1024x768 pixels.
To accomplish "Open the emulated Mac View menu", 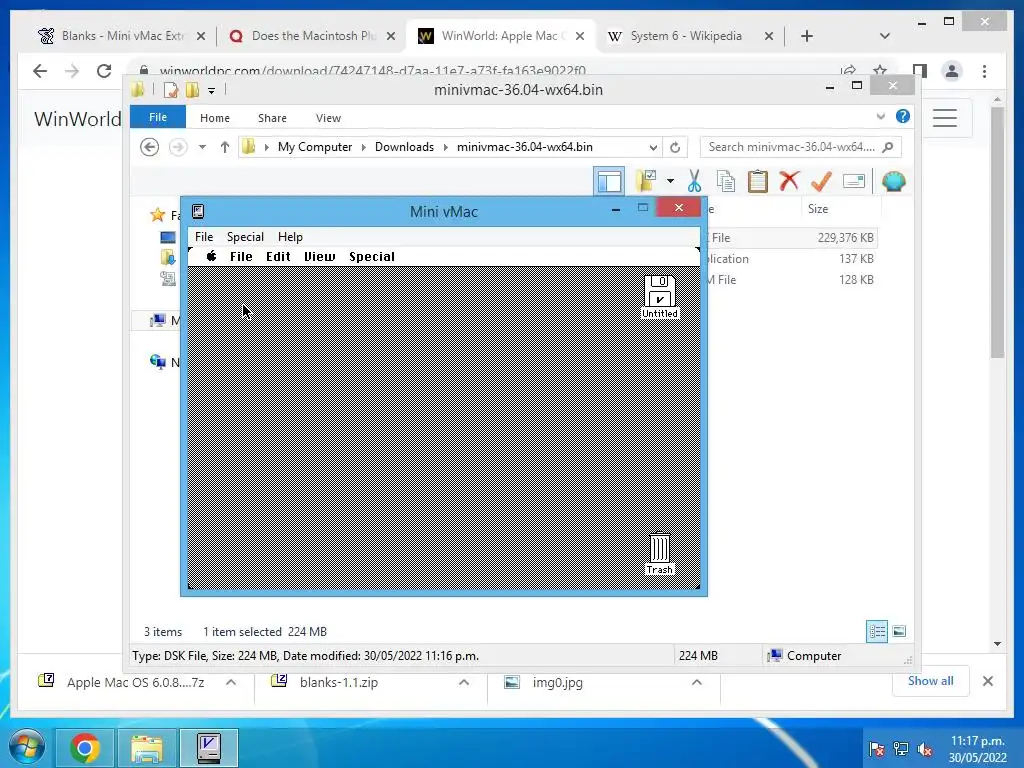I will pos(319,257).
